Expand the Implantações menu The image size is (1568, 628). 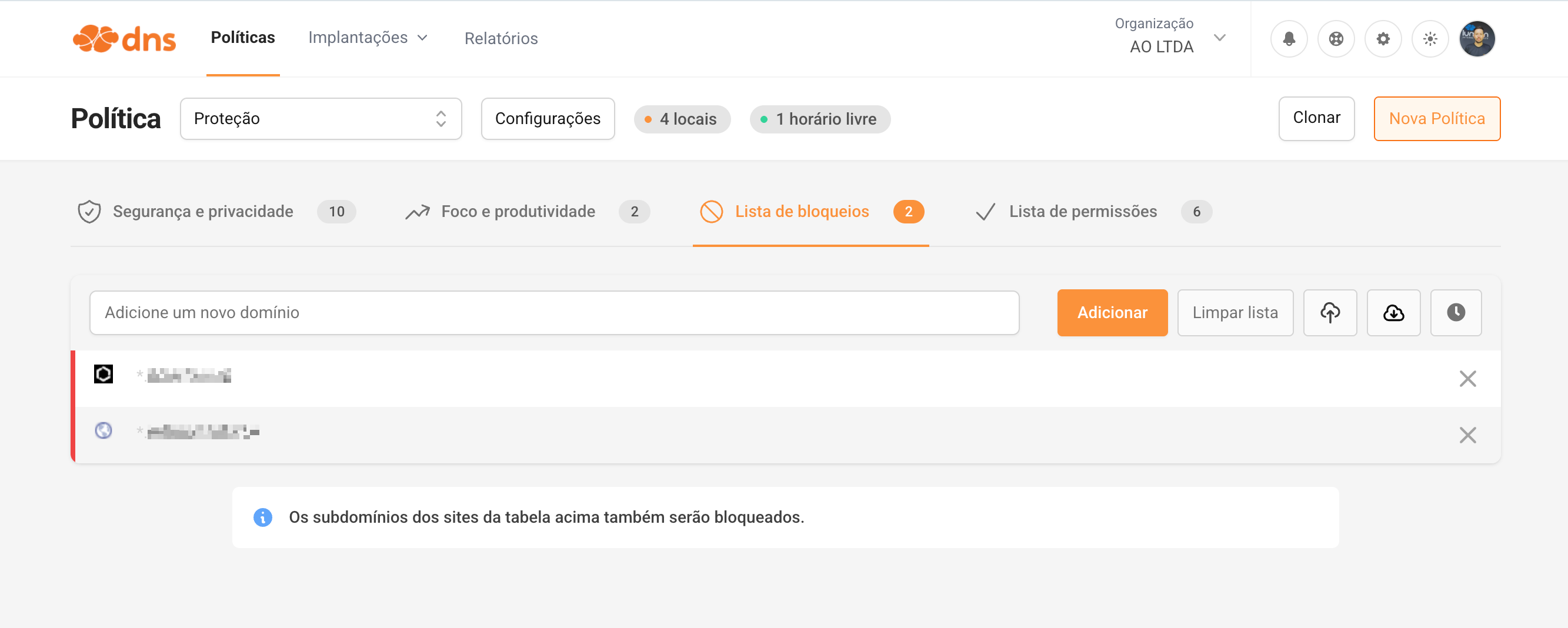pyautogui.click(x=368, y=38)
